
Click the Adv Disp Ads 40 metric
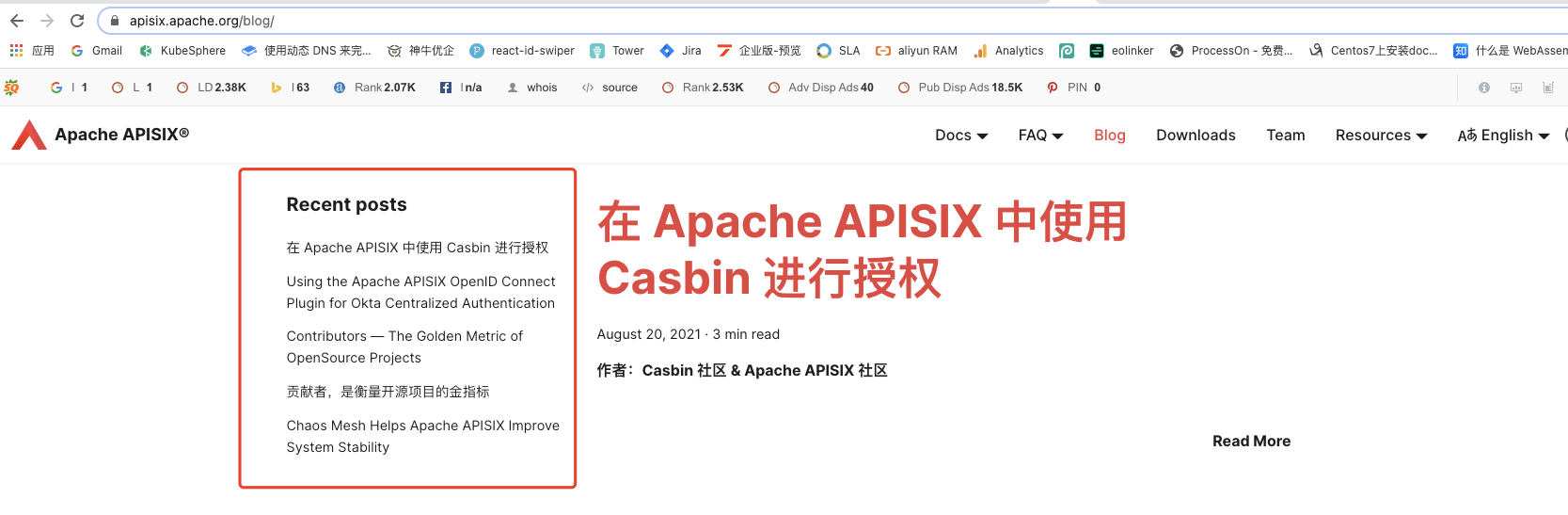[821, 88]
